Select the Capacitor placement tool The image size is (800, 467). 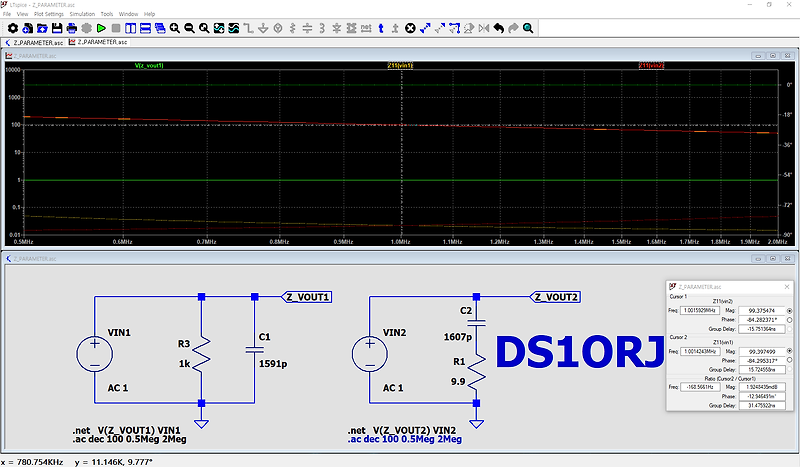click(307, 29)
